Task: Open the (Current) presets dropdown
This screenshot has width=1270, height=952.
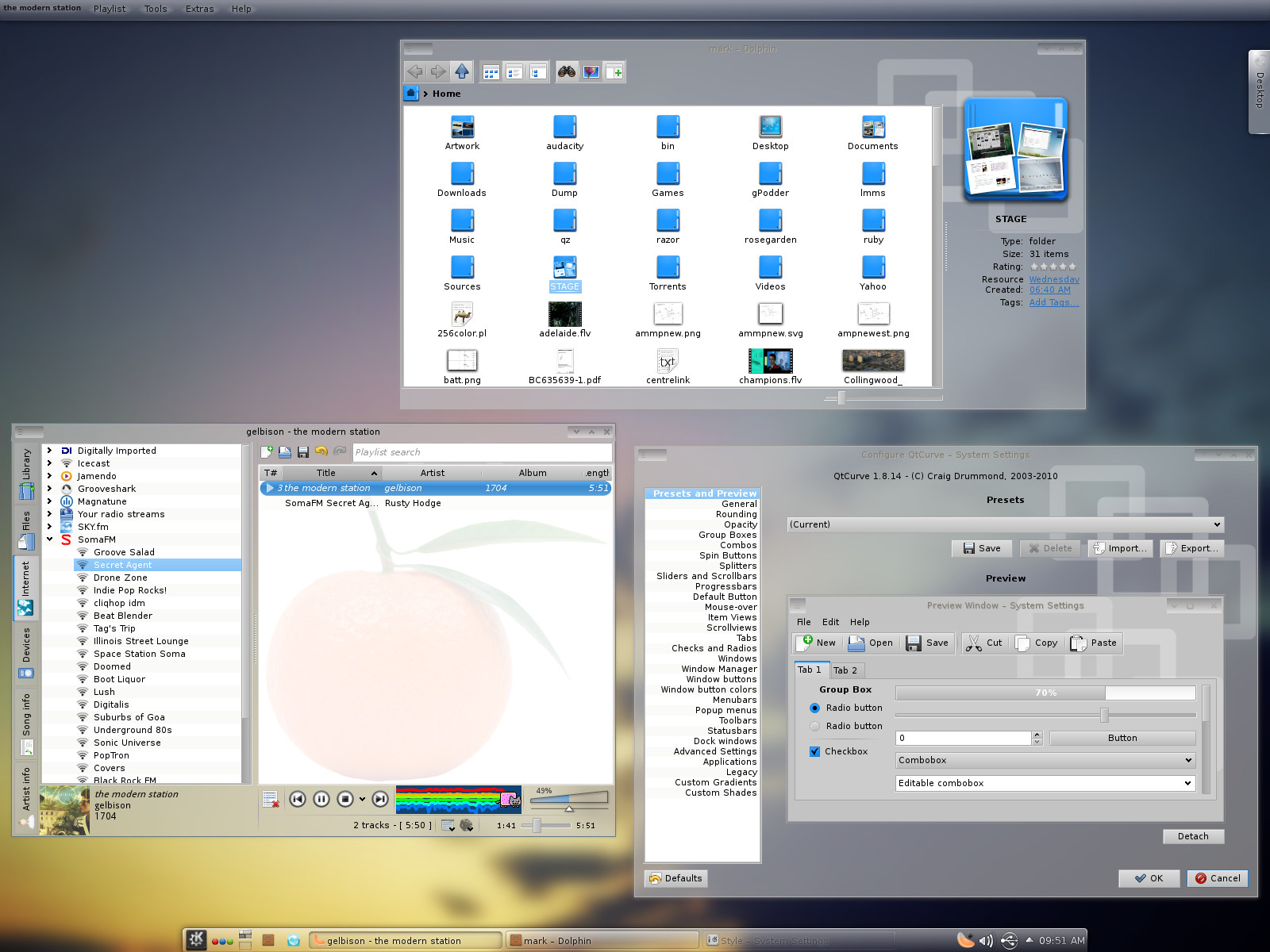Action: point(1006,524)
